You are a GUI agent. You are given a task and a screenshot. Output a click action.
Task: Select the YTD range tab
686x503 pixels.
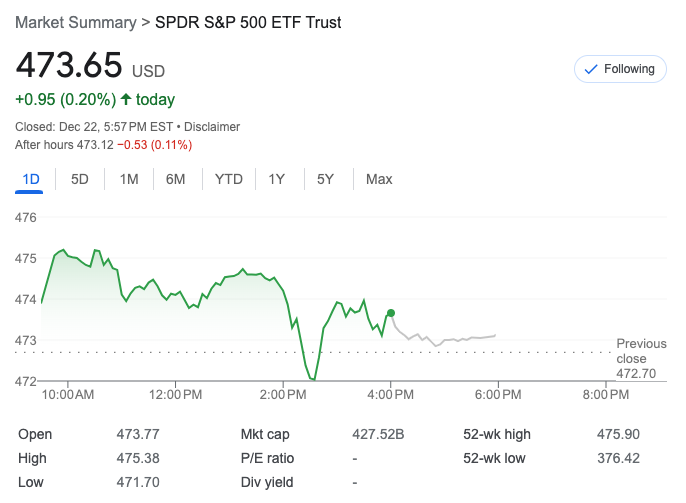coord(229,179)
